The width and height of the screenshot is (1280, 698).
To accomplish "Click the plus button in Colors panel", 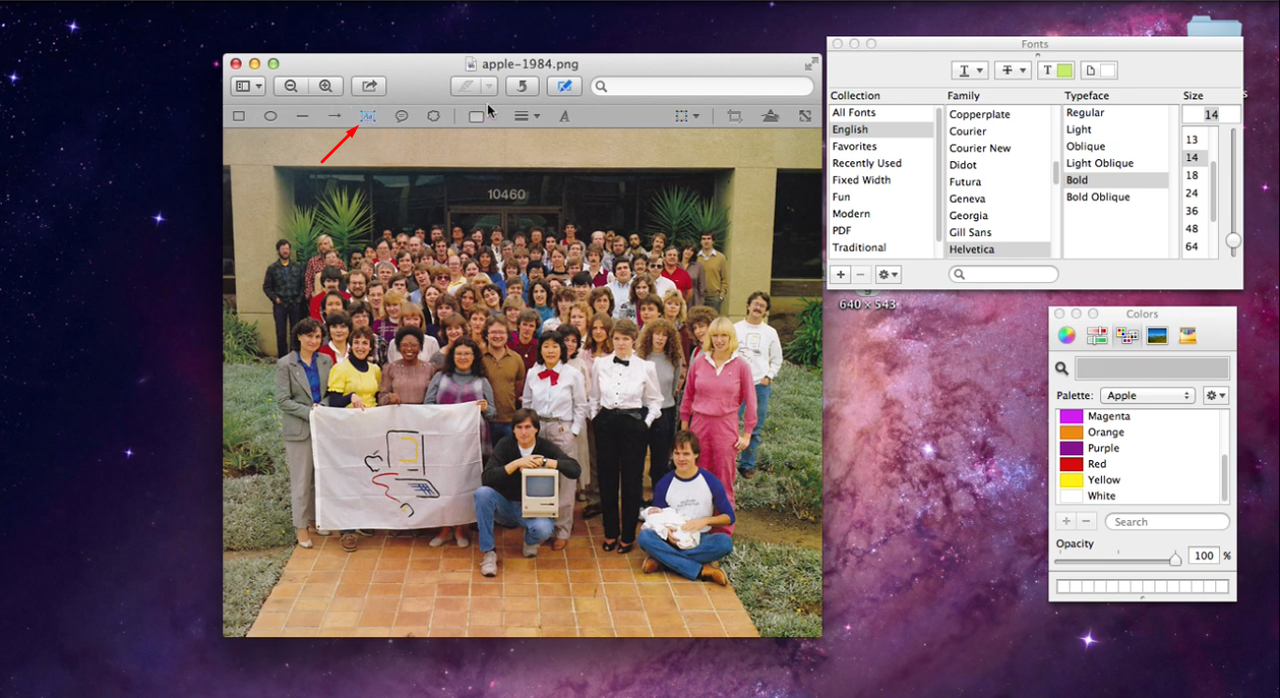I will (x=1066, y=521).
